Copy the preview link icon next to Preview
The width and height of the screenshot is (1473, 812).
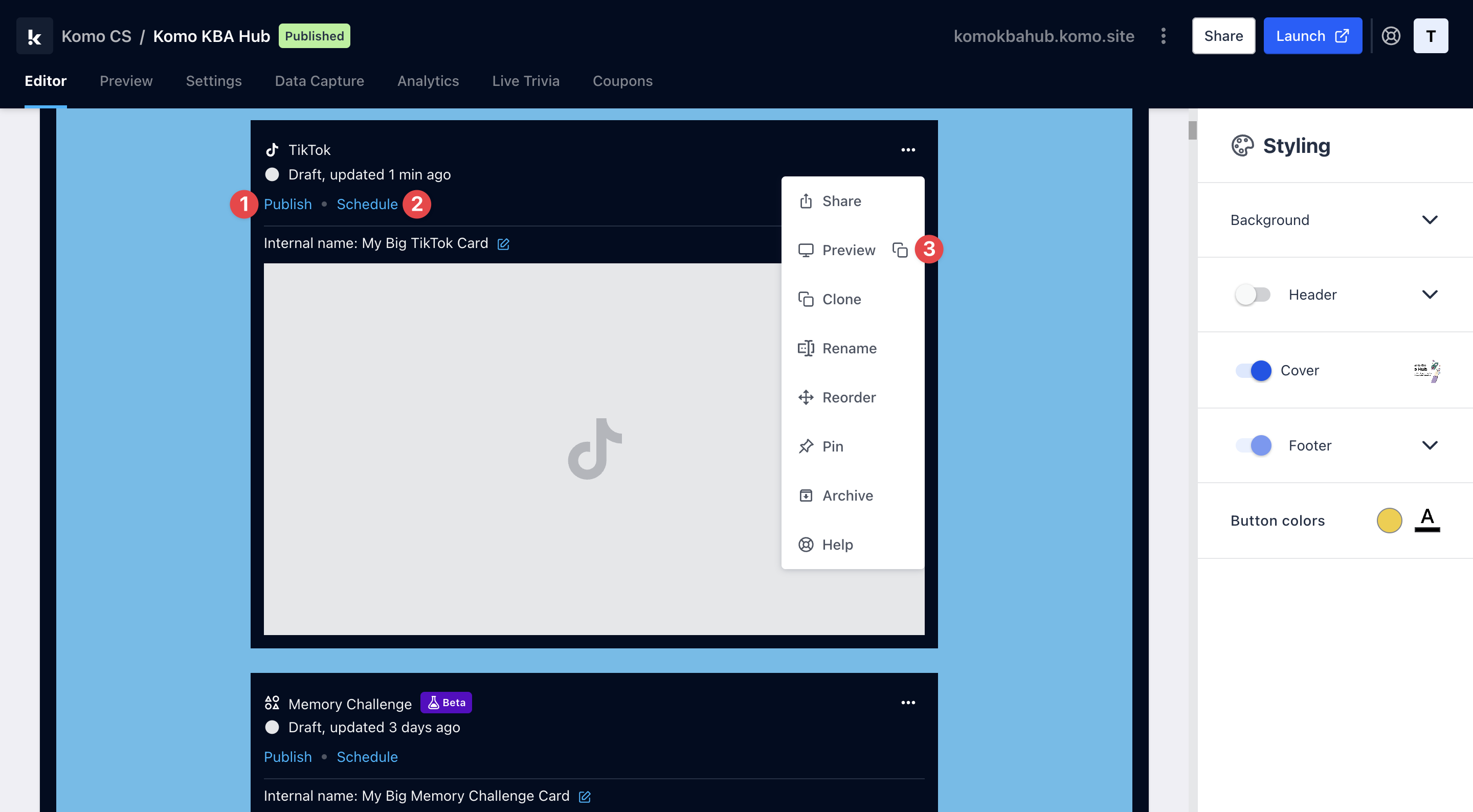click(x=900, y=250)
